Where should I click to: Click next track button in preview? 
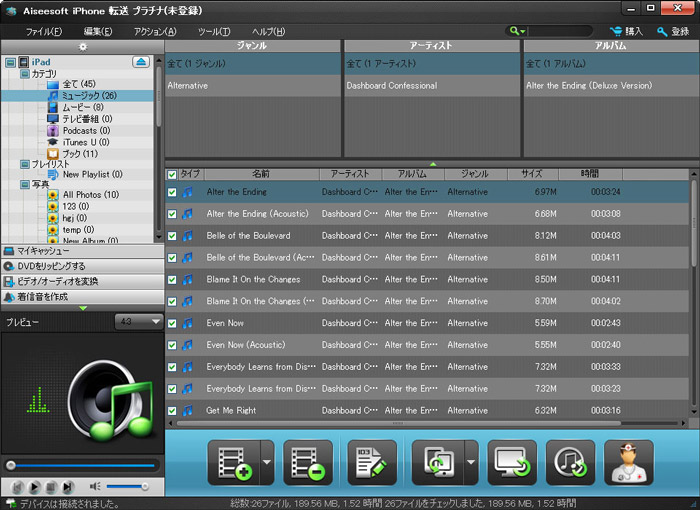pyautogui.click(x=67, y=487)
